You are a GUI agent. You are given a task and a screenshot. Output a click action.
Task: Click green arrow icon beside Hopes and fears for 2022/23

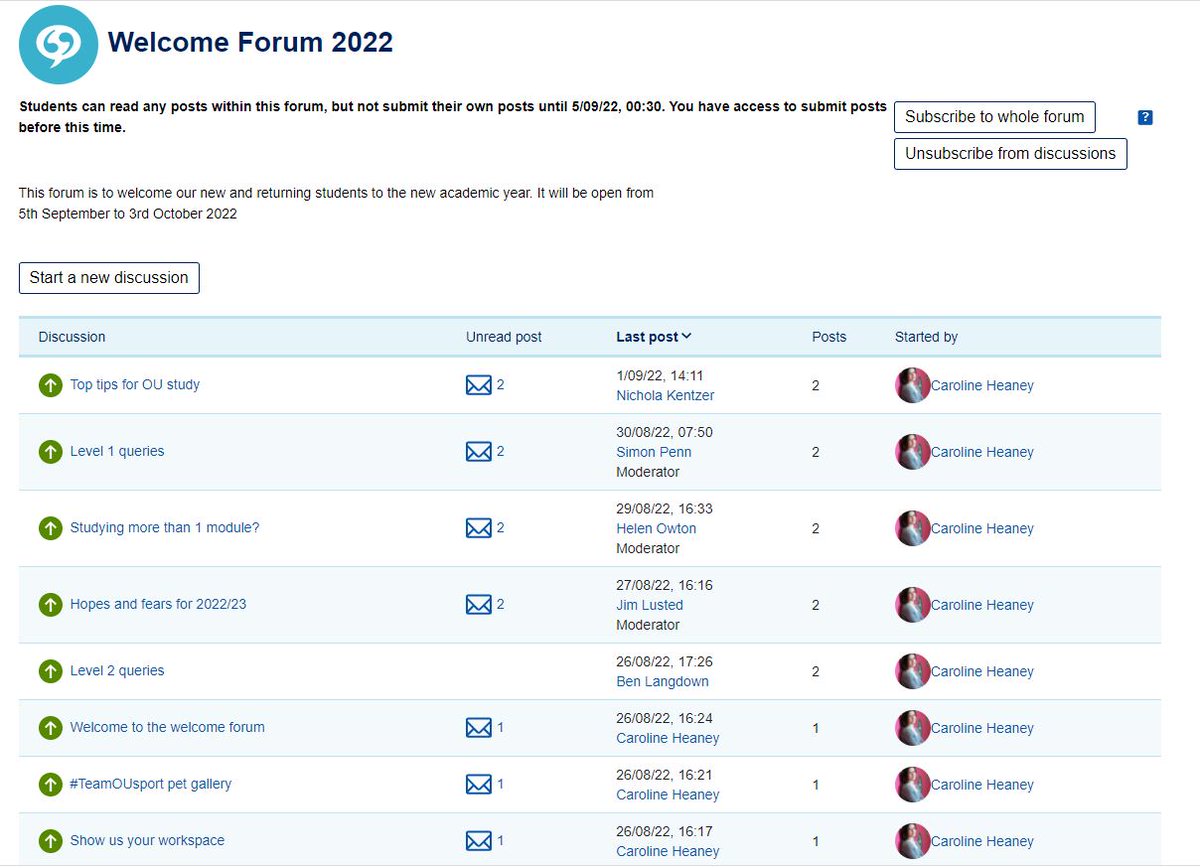pos(51,605)
